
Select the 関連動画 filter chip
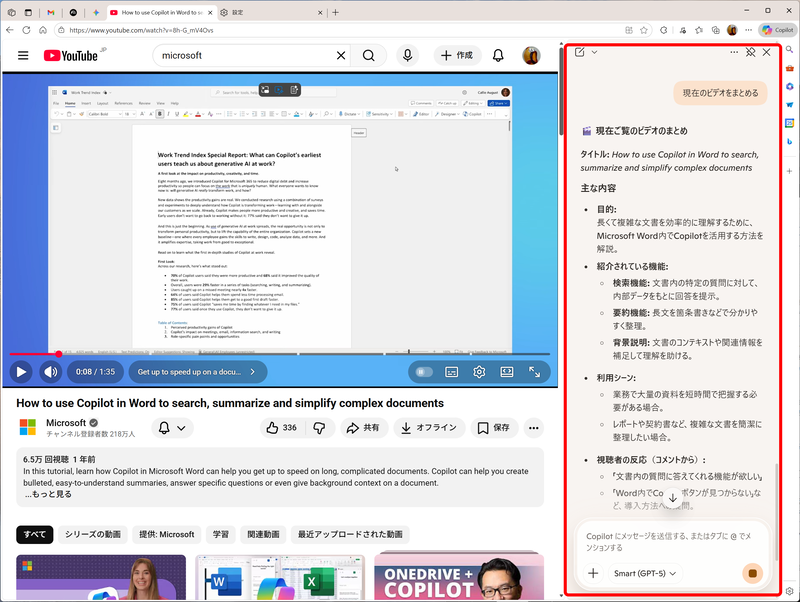[262, 534]
